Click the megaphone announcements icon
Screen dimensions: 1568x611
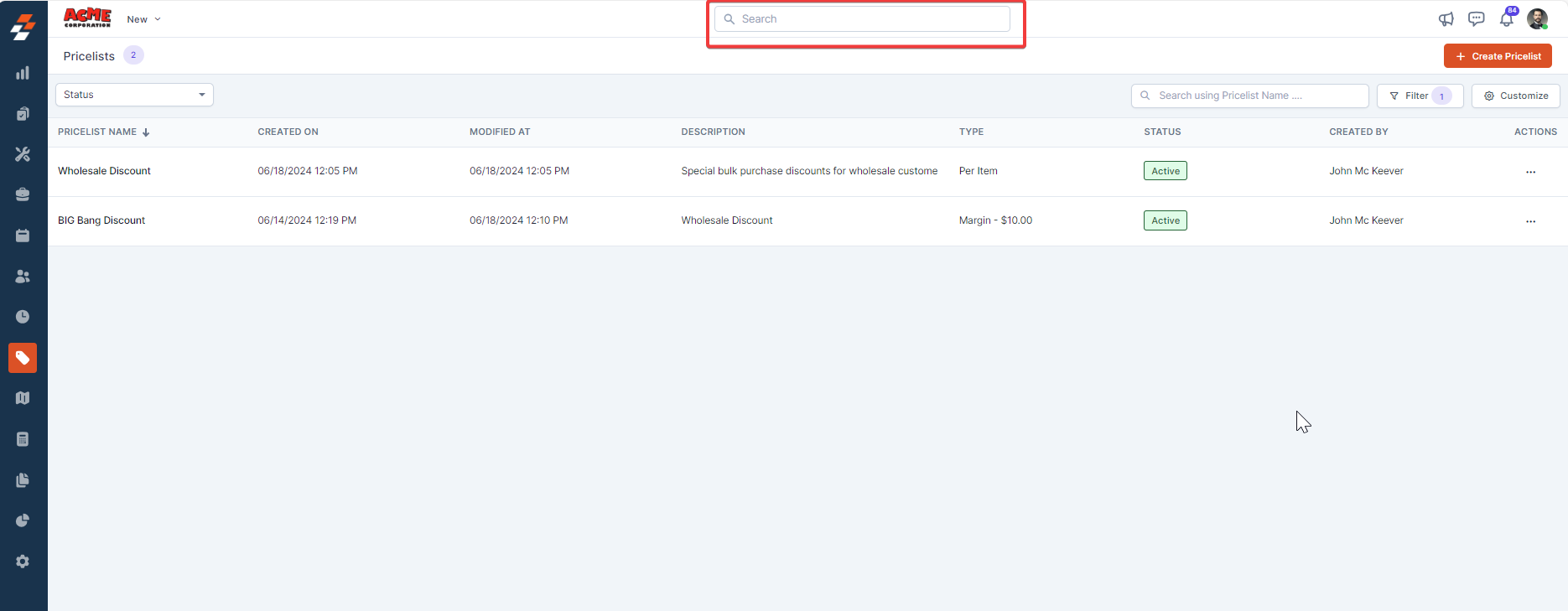click(1446, 19)
